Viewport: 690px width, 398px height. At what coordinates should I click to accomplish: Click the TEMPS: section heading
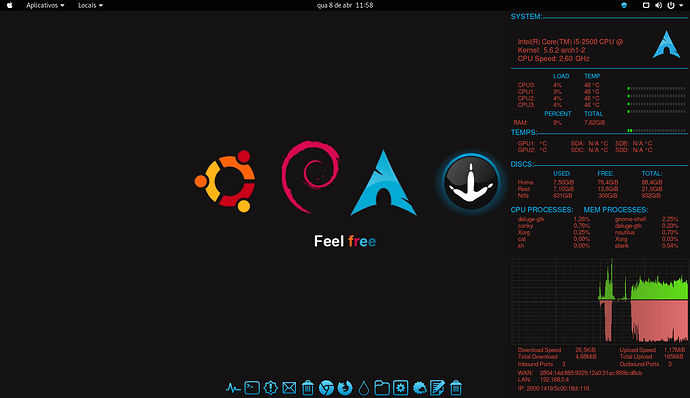tap(524, 133)
